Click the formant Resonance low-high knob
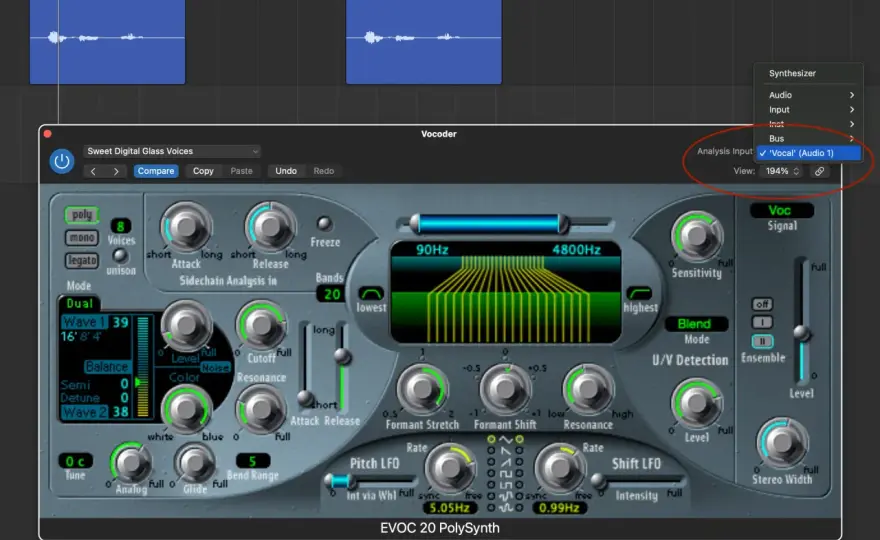Image resolution: width=880 pixels, height=540 pixels. tap(588, 388)
